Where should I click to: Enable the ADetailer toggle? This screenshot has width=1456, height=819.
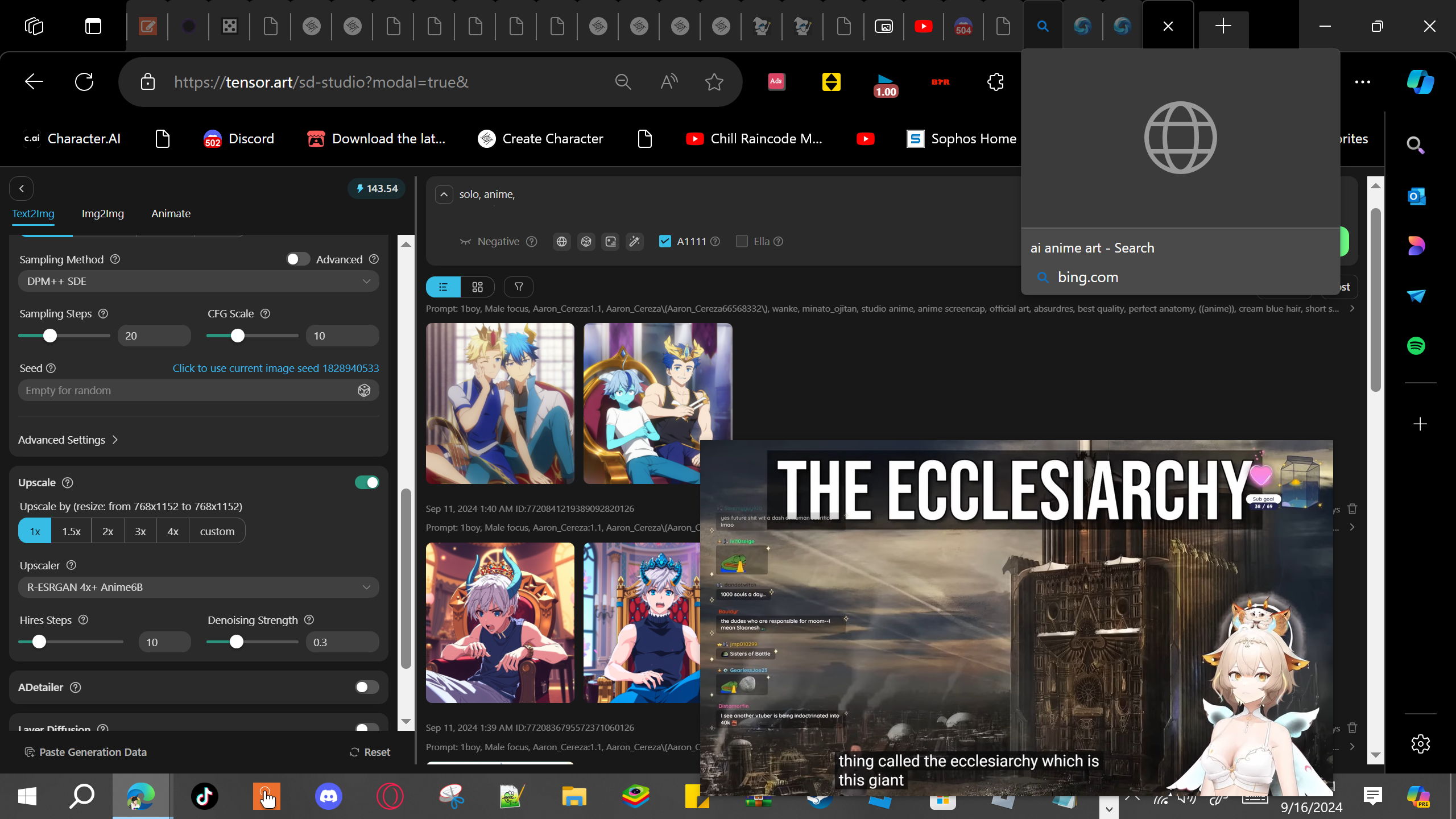[x=367, y=687]
